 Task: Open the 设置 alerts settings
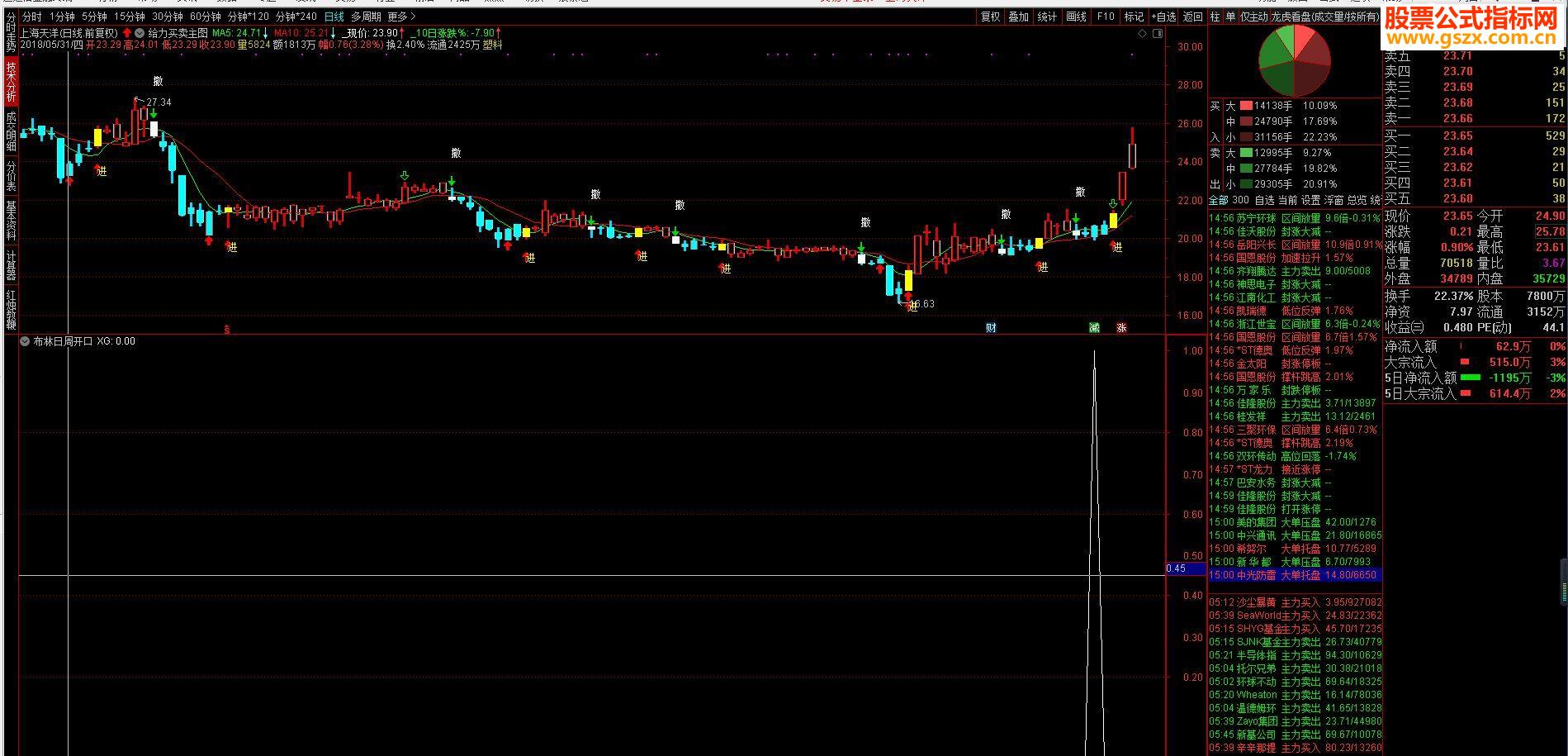(x=1310, y=200)
